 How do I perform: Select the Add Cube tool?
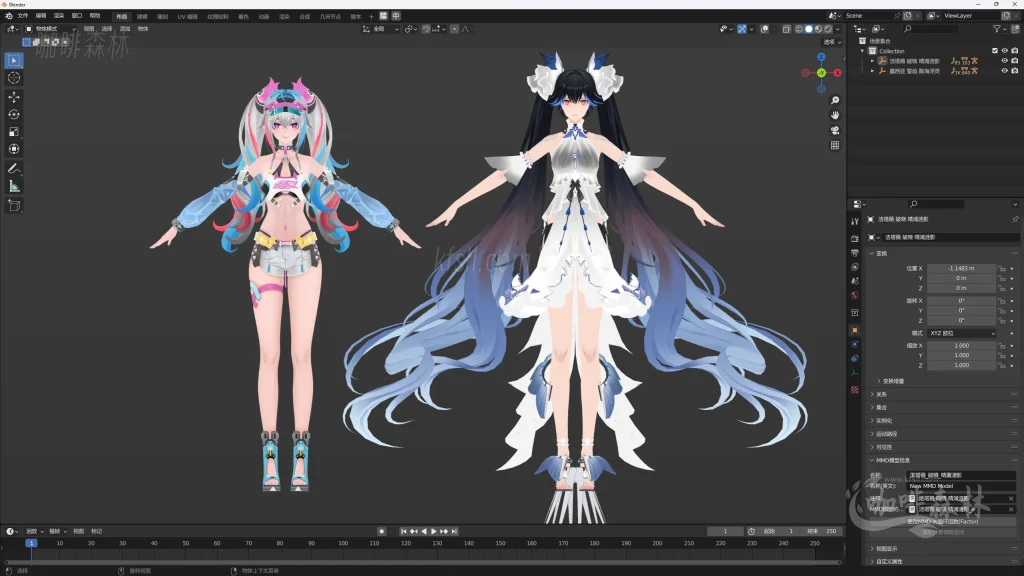tap(14, 206)
